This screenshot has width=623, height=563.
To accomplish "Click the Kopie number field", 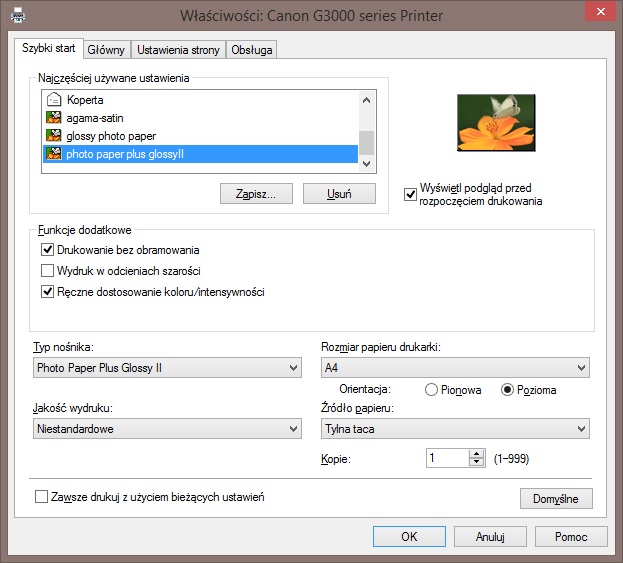I will pyautogui.click(x=447, y=458).
